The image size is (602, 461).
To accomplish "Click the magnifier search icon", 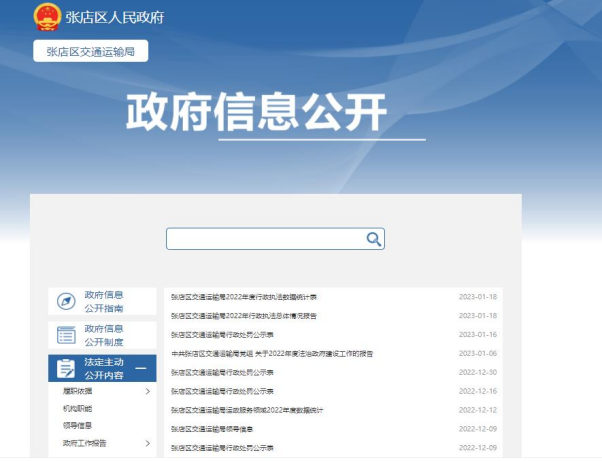I will (374, 239).
